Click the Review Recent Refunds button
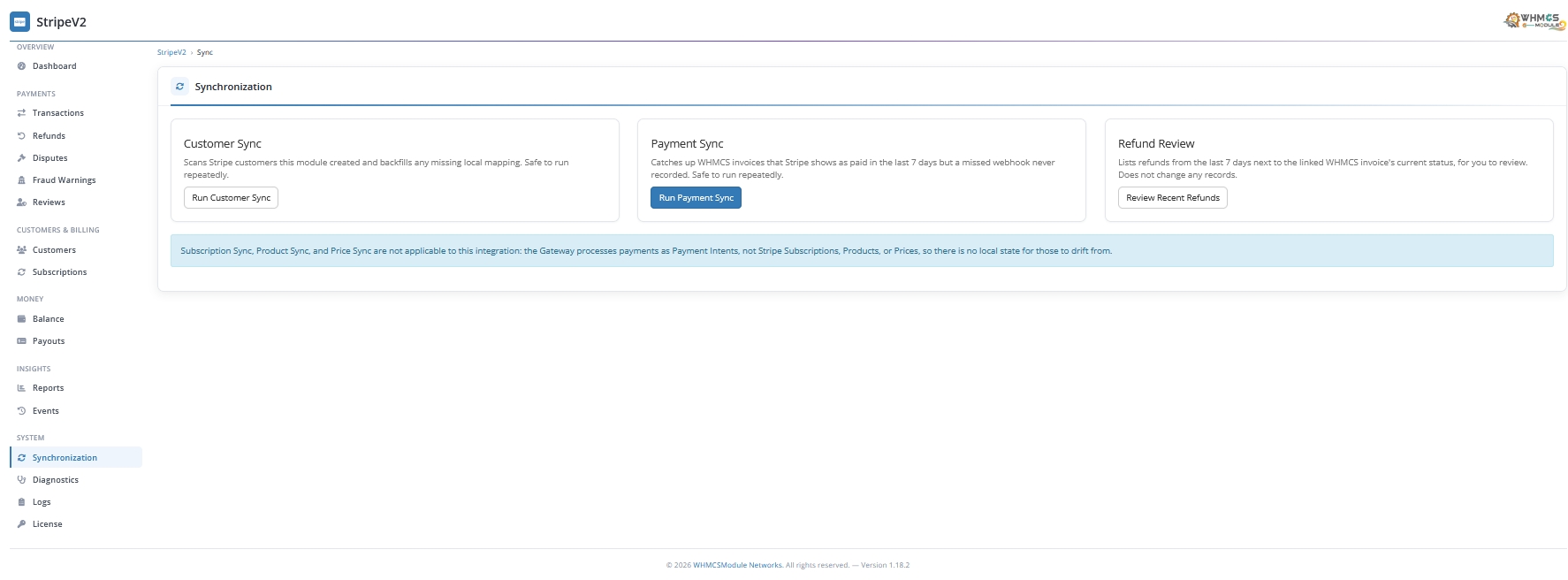Image resolution: width=1568 pixels, height=580 pixels. click(1173, 198)
